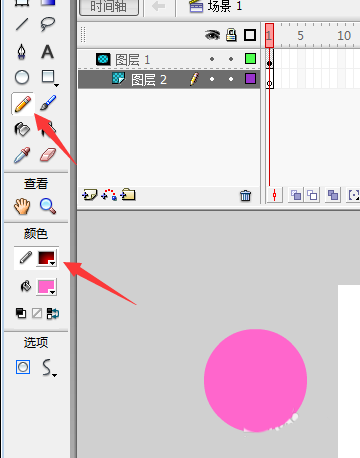This screenshot has width=360, height=458.
Task: Click the pink circle on stage
Action: [255, 380]
